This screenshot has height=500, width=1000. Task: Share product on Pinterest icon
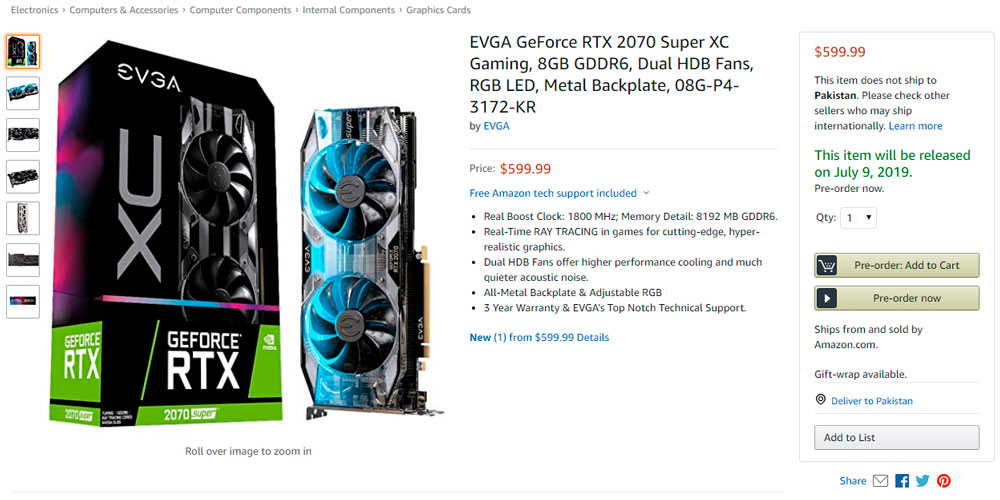[x=944, y=481]
